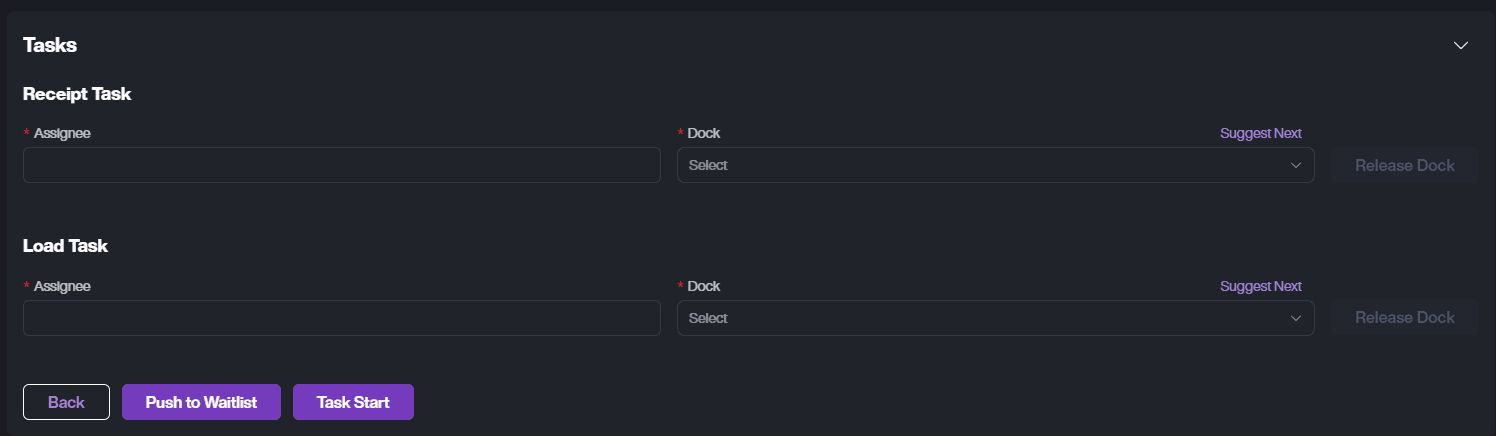This screenshot has width=1496, height=436.
Task: Click Suggest Next for Load Task dock
Action: (1260, 286)
